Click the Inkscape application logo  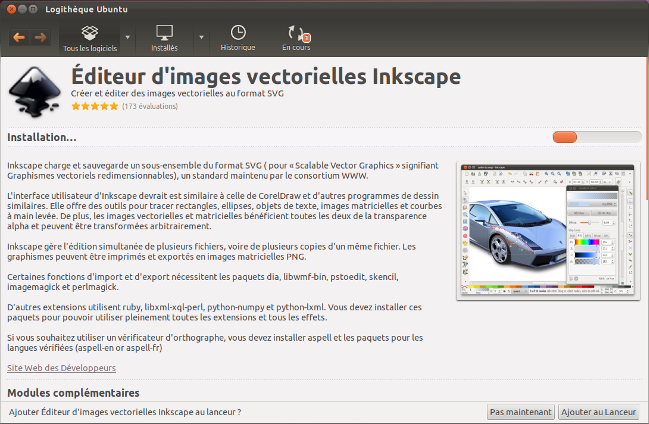pos(34,92)
